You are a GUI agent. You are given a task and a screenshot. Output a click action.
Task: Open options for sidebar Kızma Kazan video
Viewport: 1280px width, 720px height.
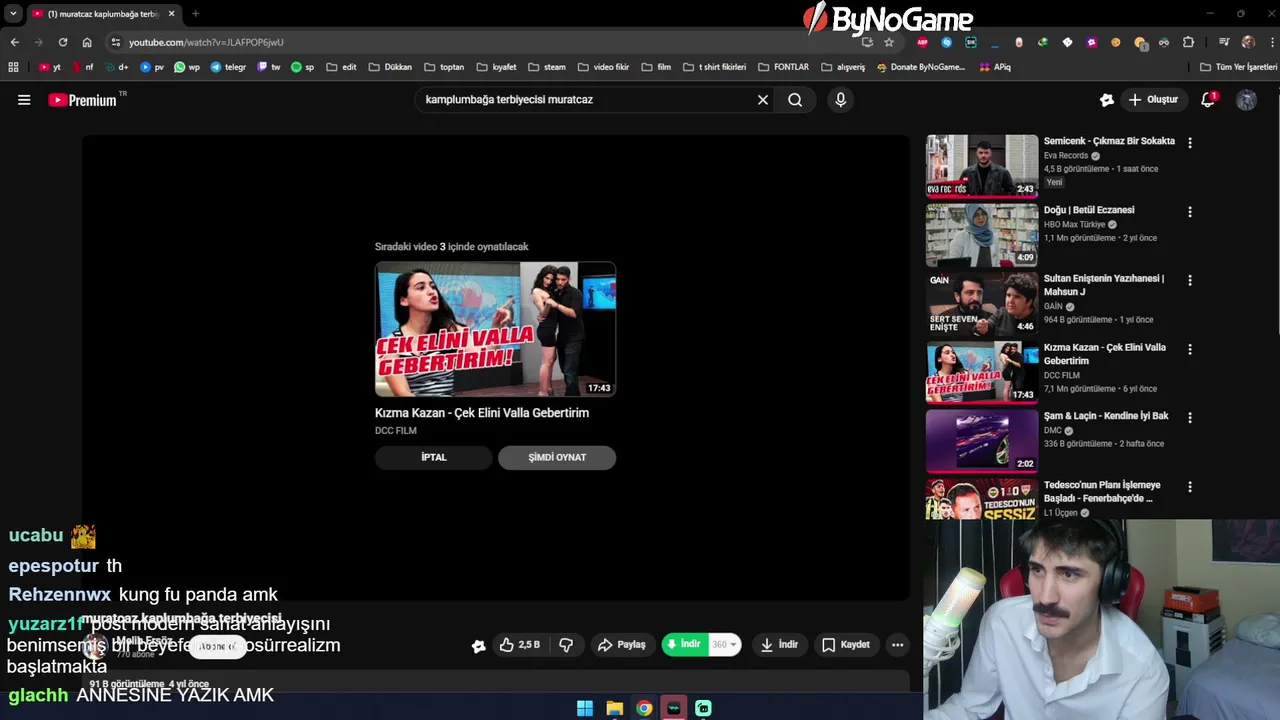pos(1190,349)
